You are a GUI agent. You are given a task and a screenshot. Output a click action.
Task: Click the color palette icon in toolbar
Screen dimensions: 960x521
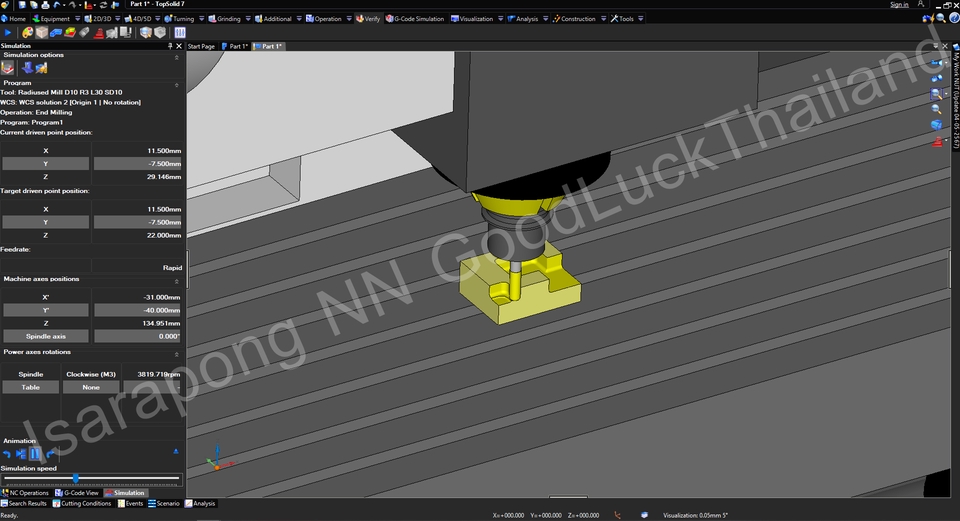28,32
